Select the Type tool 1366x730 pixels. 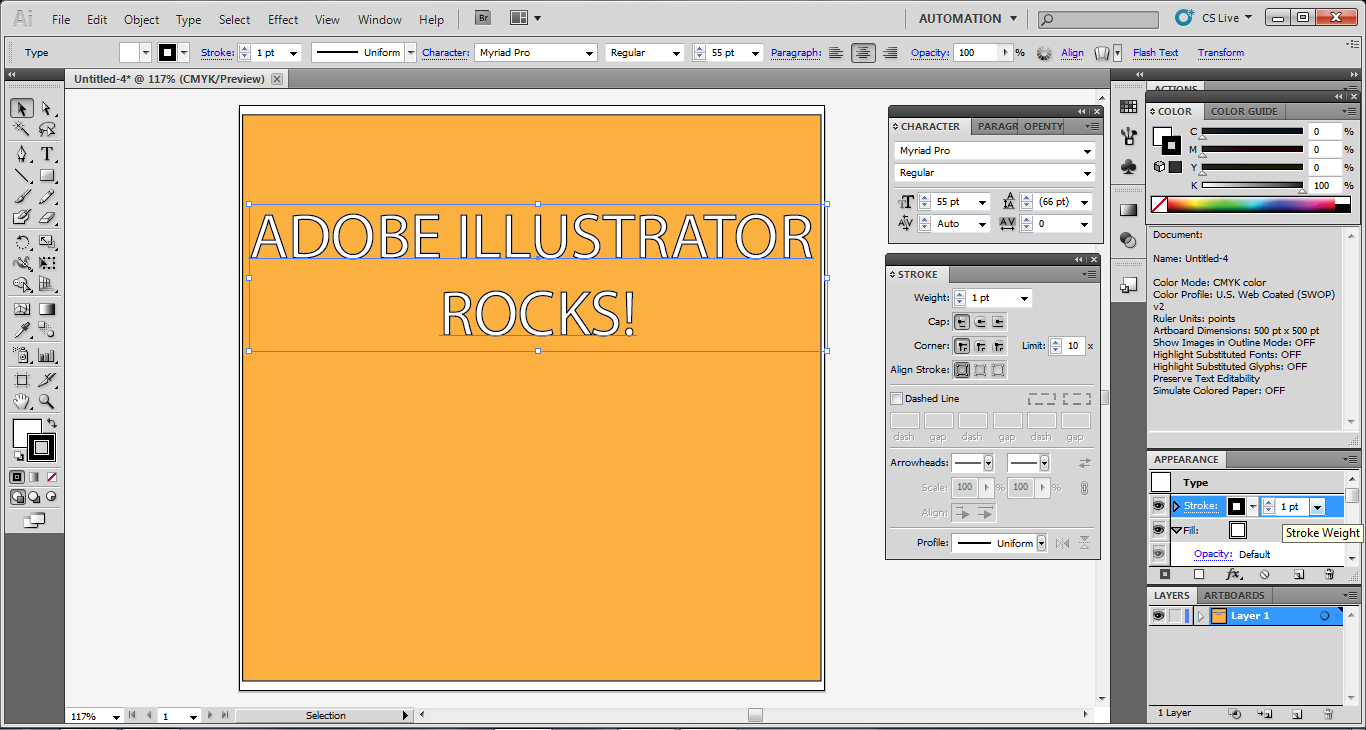[47, 154]
